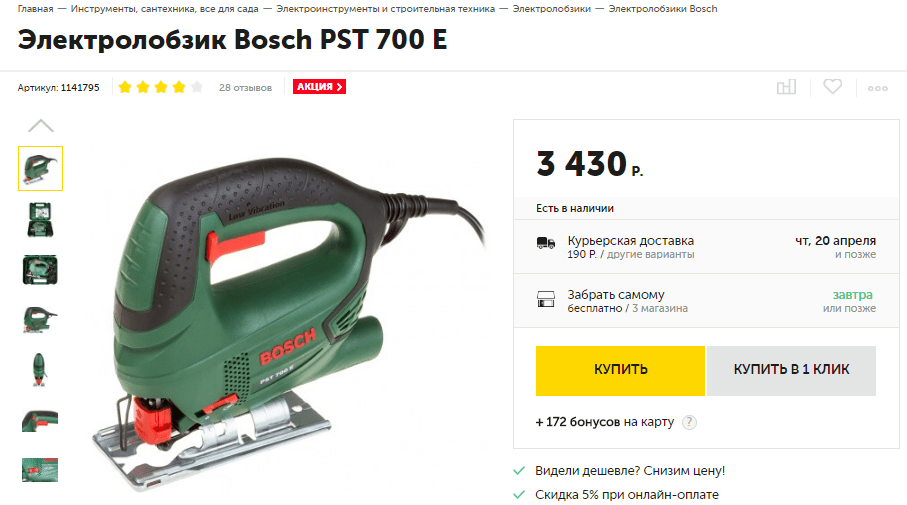This screenshot has height=505, width=907.
Task: Select the fourth thumbnail with jigsaw side view
Action: pos(40,319)
